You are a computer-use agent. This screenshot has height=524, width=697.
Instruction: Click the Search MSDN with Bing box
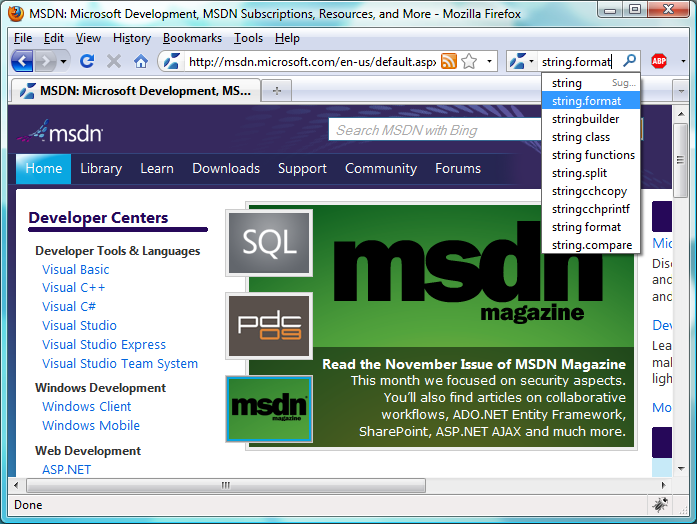pos(436,130)
